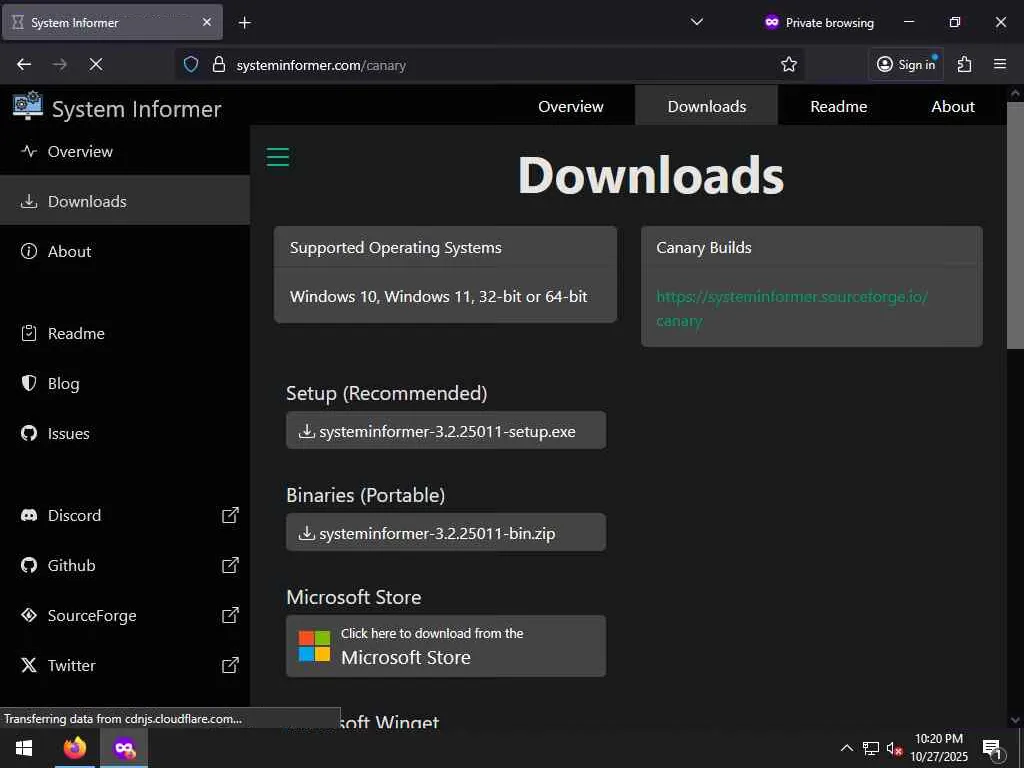Viewport: 1024px width, 768px height.
Task: Click the muted volume tray icon
Action: (x=894, y=748)
